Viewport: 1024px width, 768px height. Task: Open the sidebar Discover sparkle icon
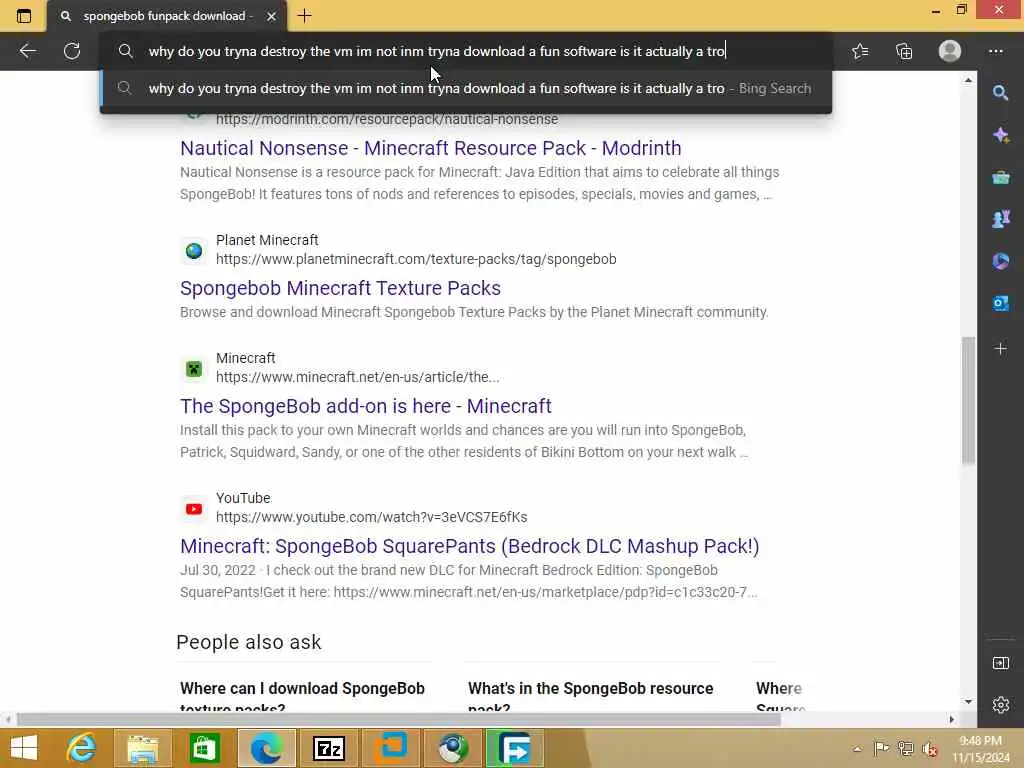click(x=1000, y=135)
